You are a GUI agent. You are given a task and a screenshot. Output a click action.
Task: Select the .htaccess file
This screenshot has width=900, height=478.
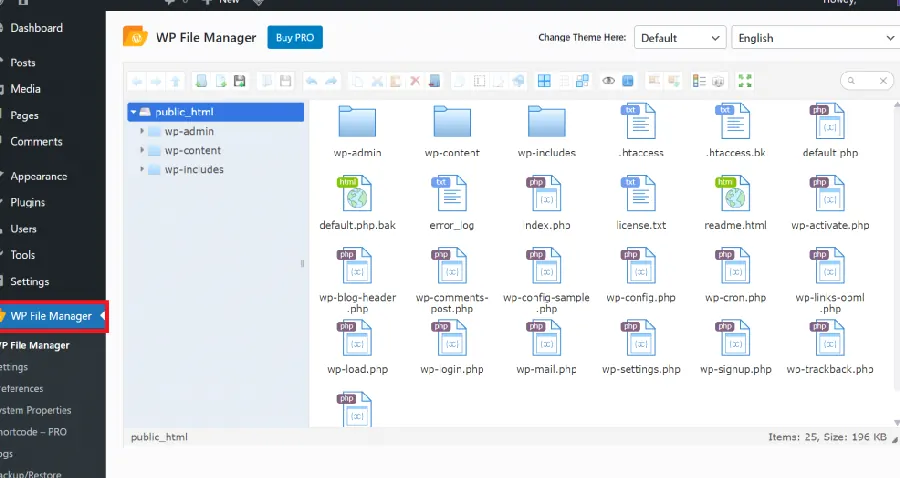coord(641,131)
